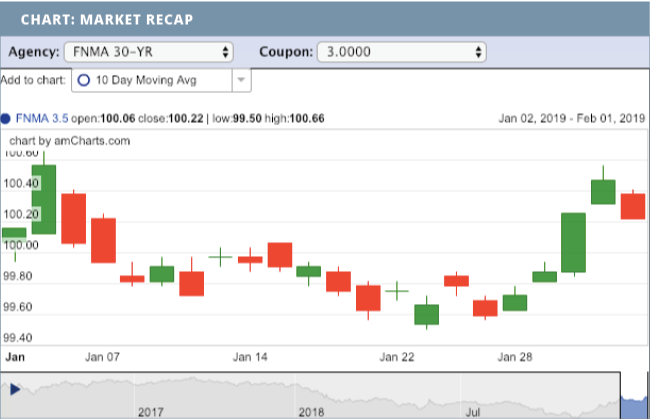Viewport: 650px width, 419px height.
Task: Click the blue selected range on scrollbar
Action: tap(634, 396)
